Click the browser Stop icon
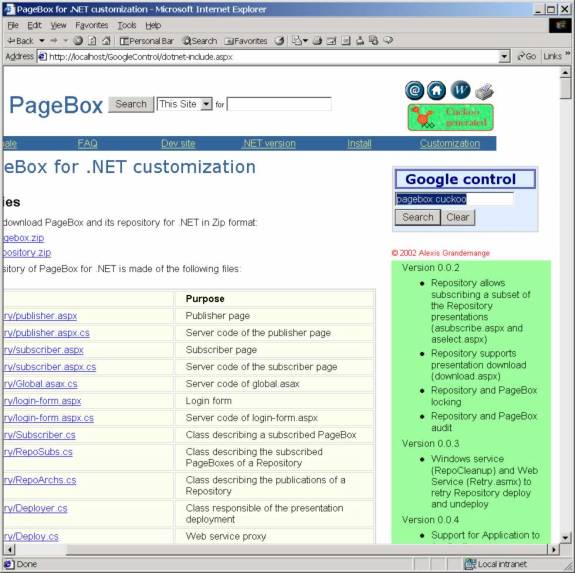575x573 pixels. click(78, 41)
